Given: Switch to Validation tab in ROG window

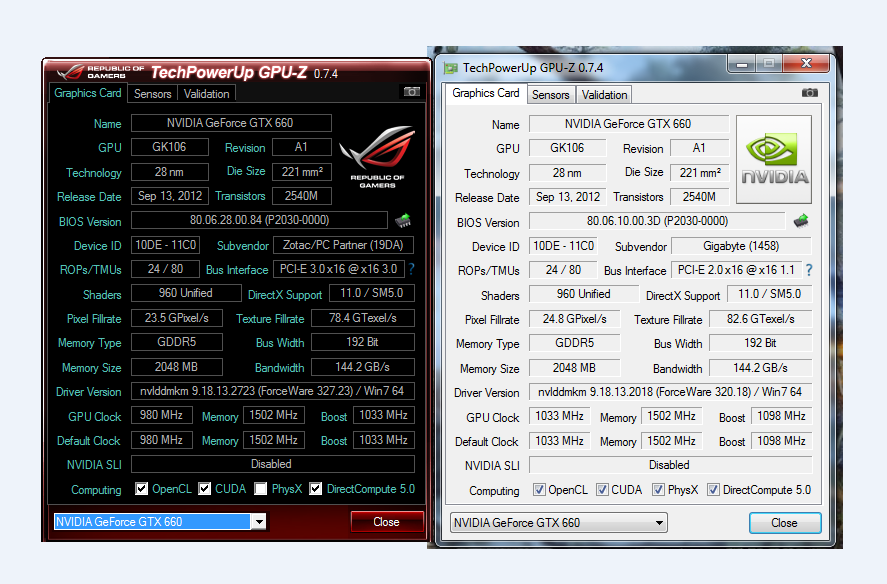Looking at the screenshot, I should (206, 94).
